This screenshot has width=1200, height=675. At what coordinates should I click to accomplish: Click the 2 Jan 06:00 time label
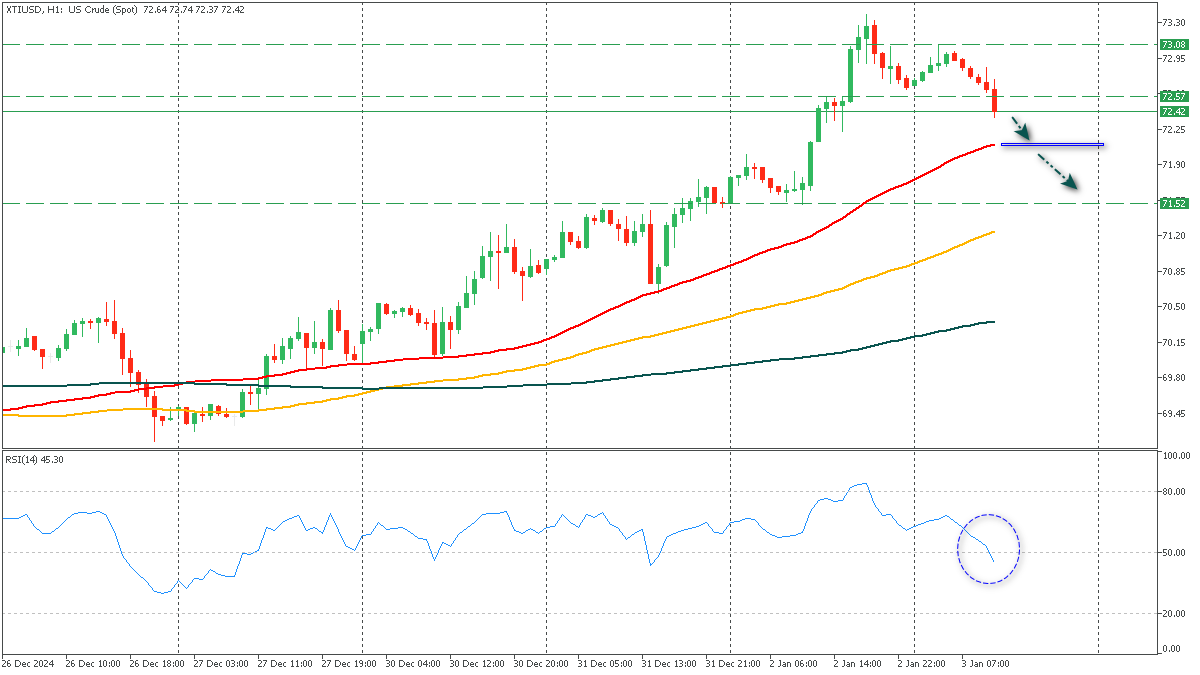[795, 663]
